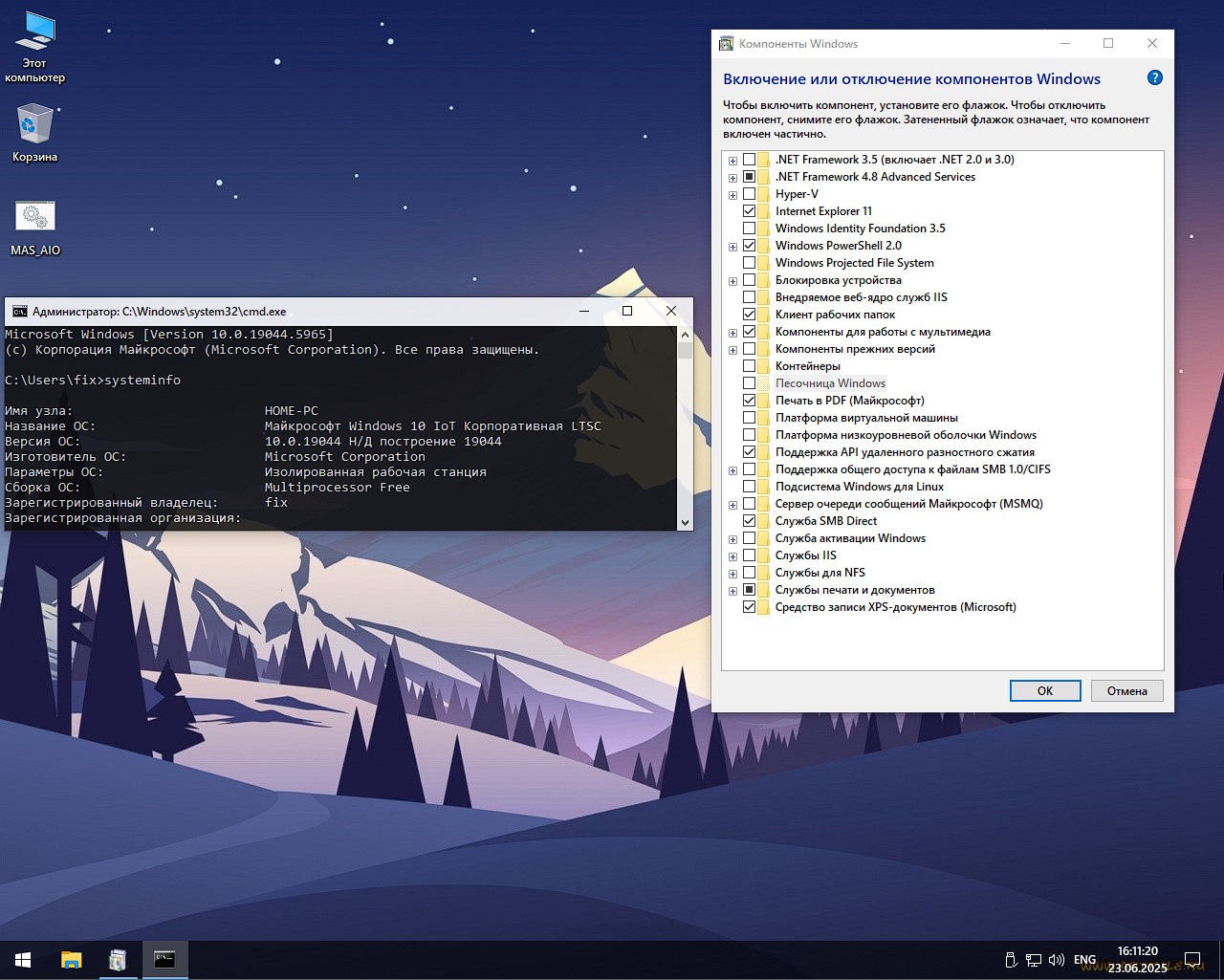Select the MAS_AIO desktop file icon
Image resolution: width=1224 pixels, height=980 pixels.
(35, 228)
